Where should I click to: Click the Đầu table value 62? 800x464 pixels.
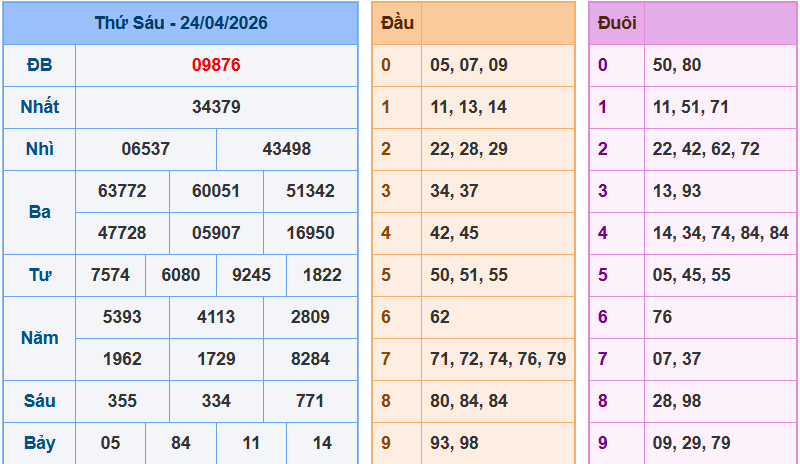440,317
